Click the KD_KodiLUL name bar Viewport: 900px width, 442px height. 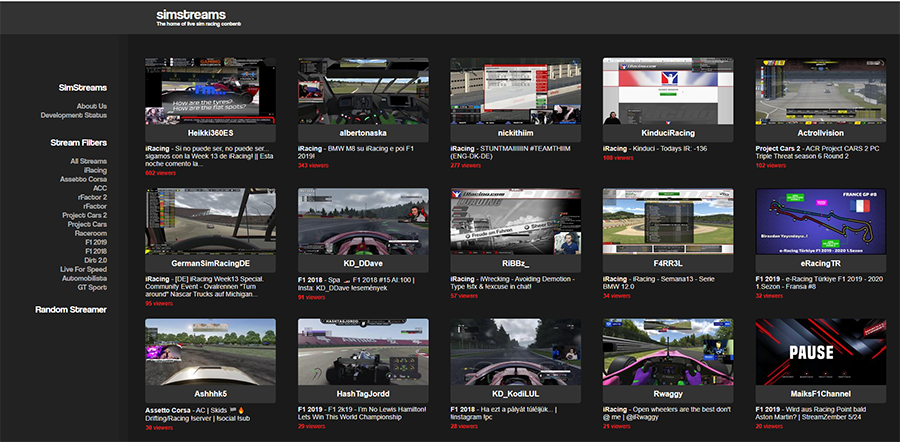point(515,394)
